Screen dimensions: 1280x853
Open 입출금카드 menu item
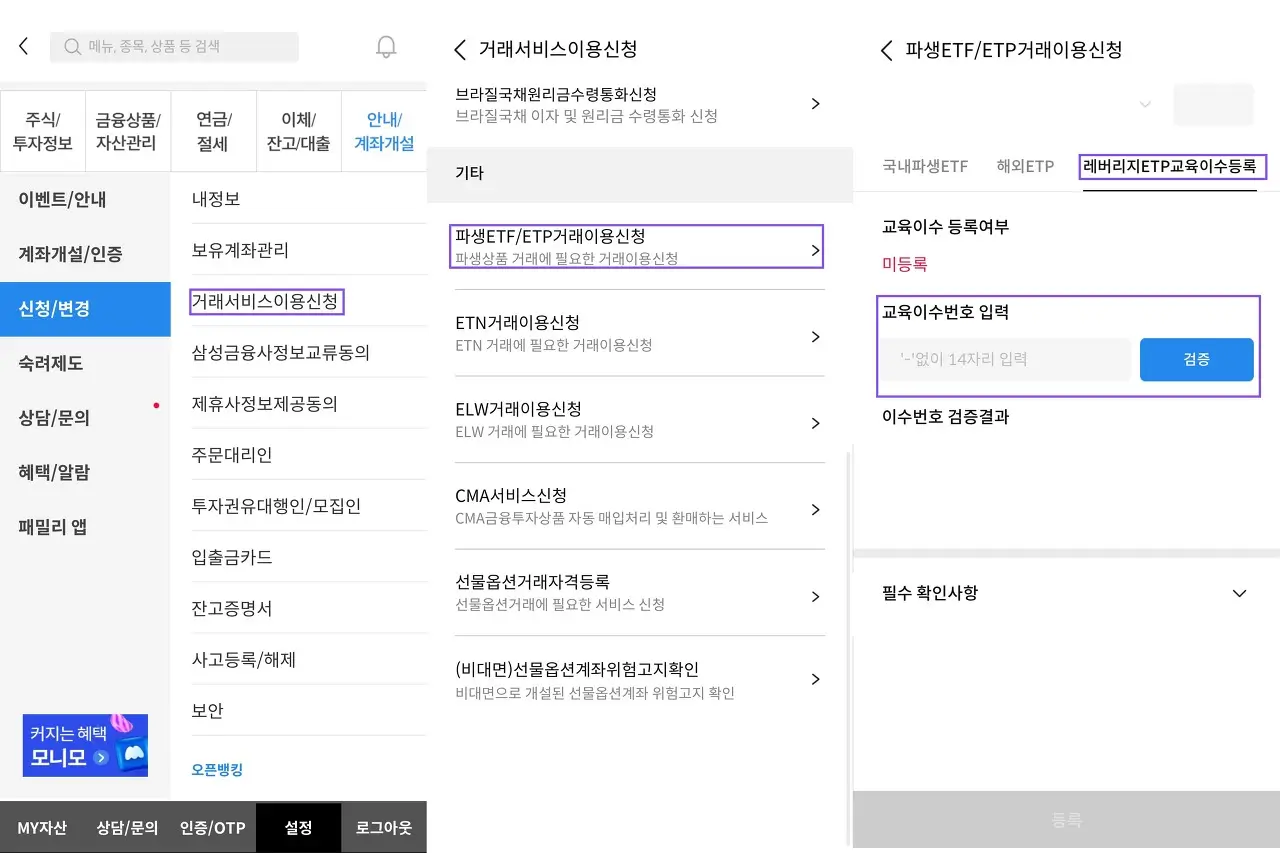[309, 557]
